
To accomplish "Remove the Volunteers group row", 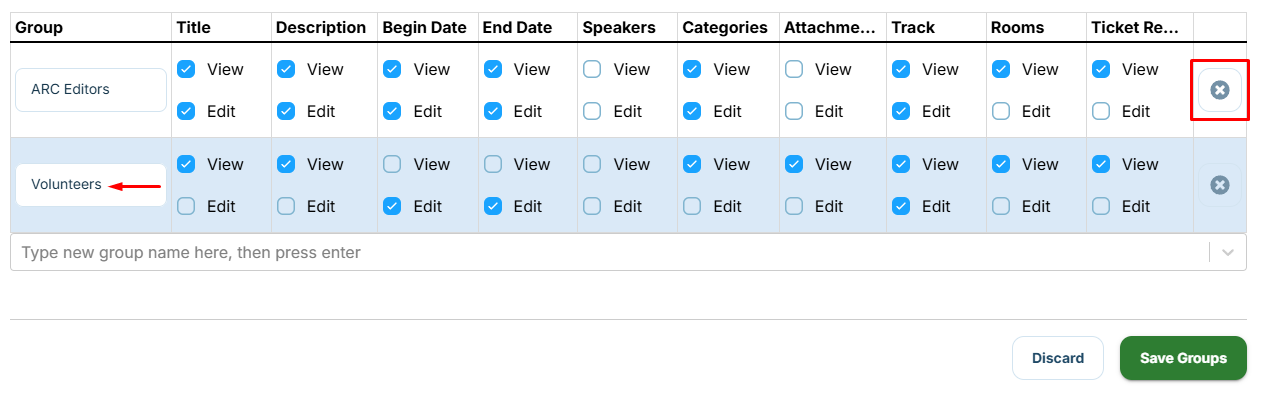I will (1220, 185).
